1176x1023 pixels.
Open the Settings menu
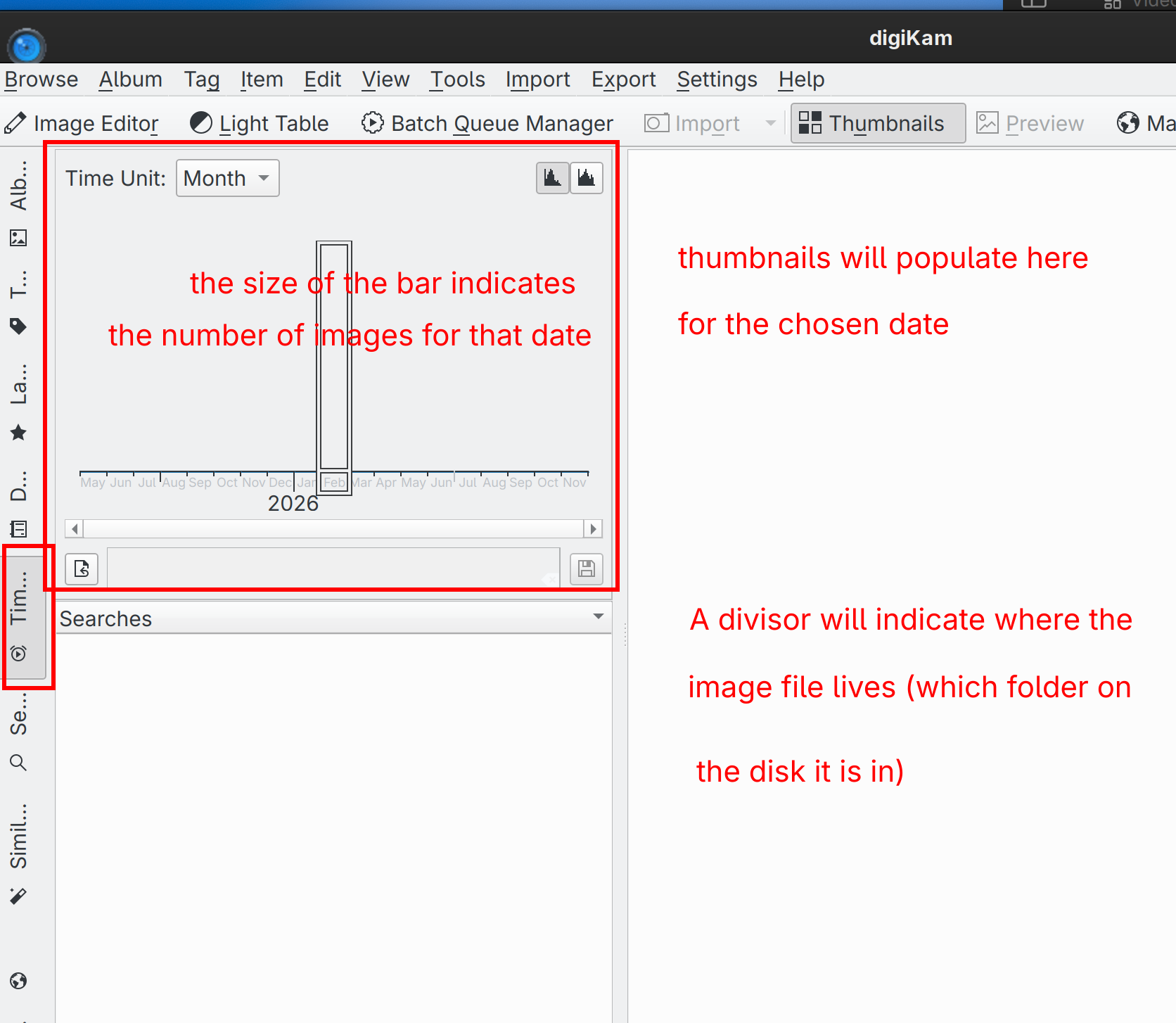[x=717, y=80]
